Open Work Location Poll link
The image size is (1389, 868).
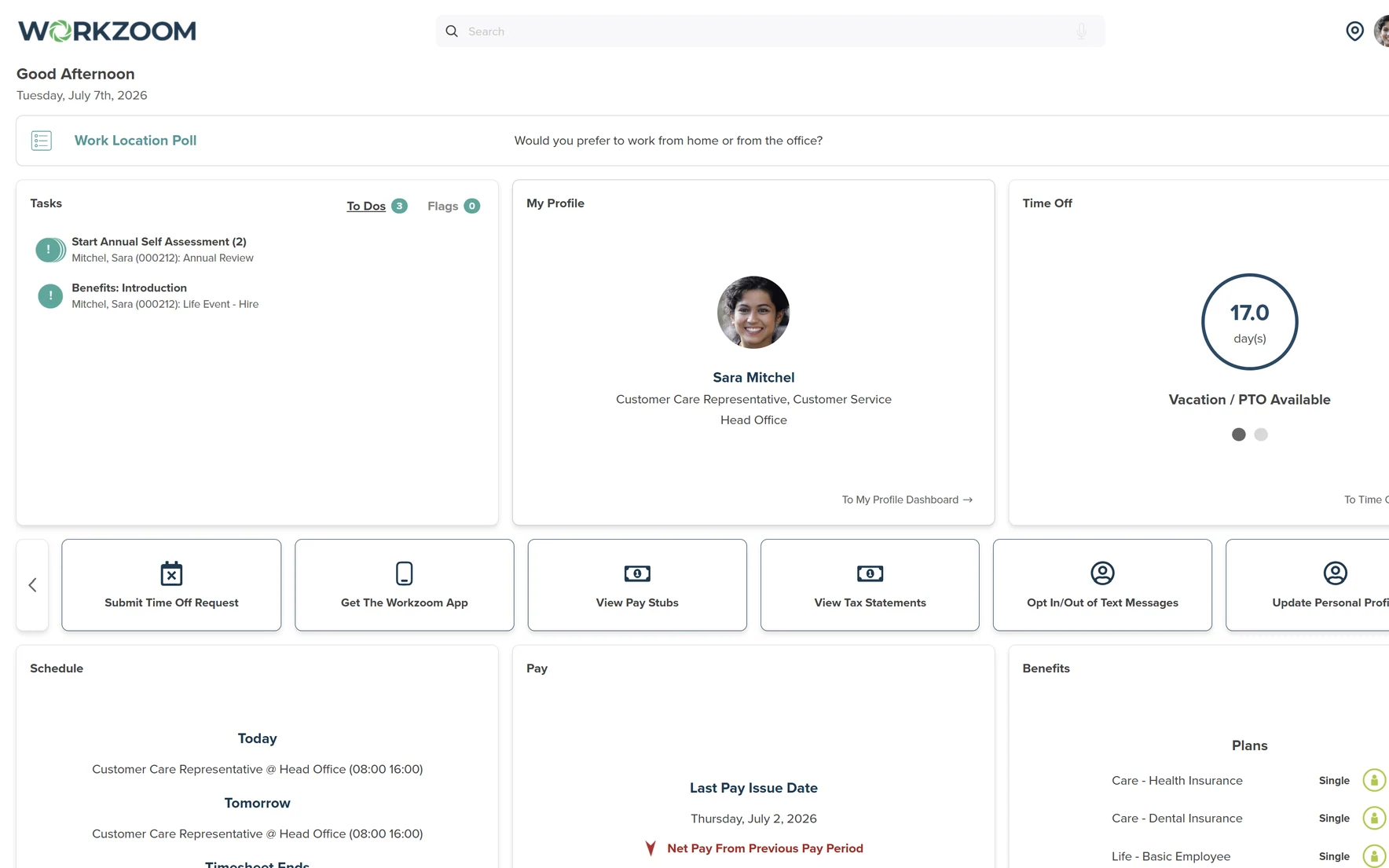[x=135, y=141]
